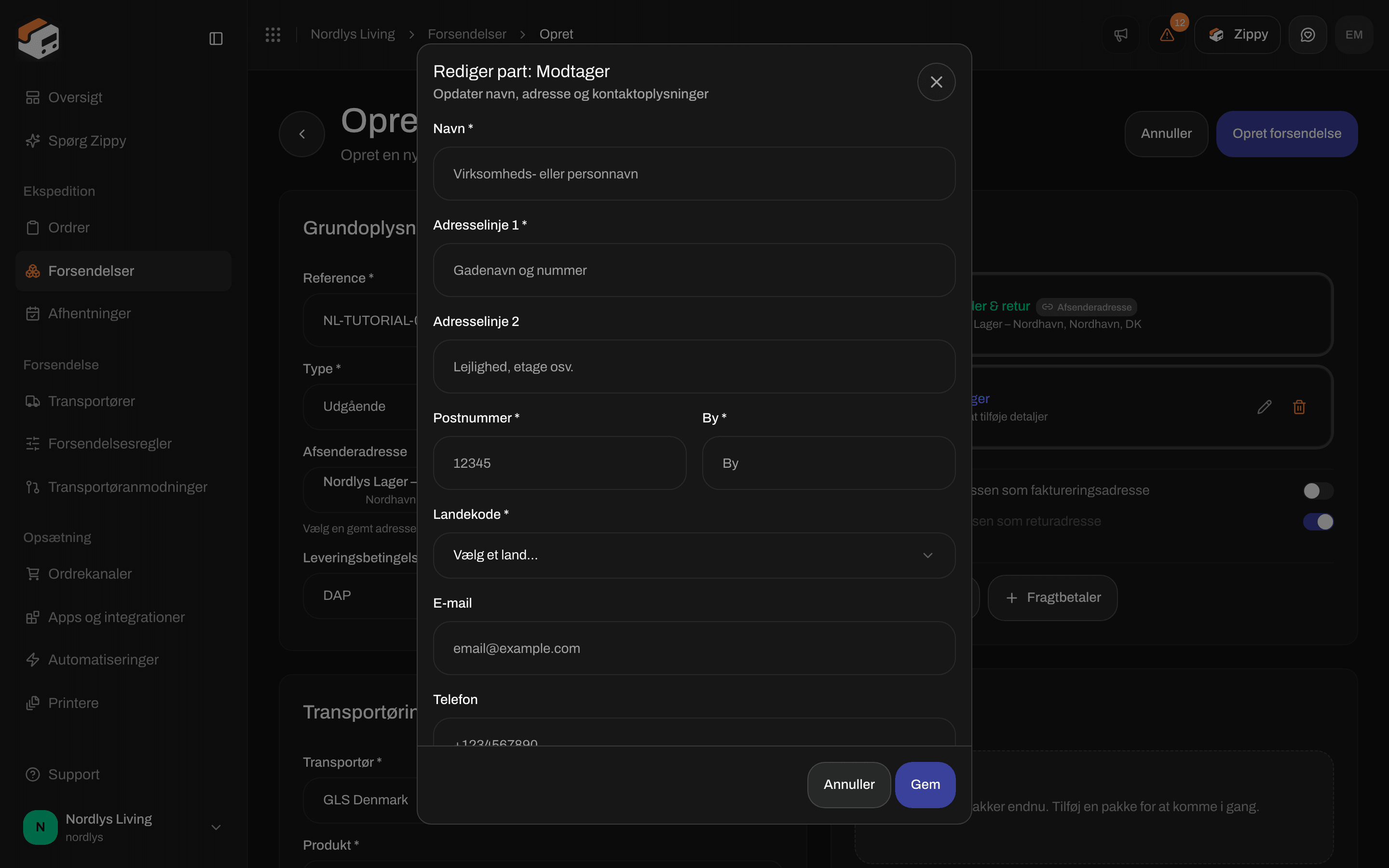The height and width of the screenshot is (868, 1389).
Task: Open Transportøranmodninger page
Action: [123, 487]
